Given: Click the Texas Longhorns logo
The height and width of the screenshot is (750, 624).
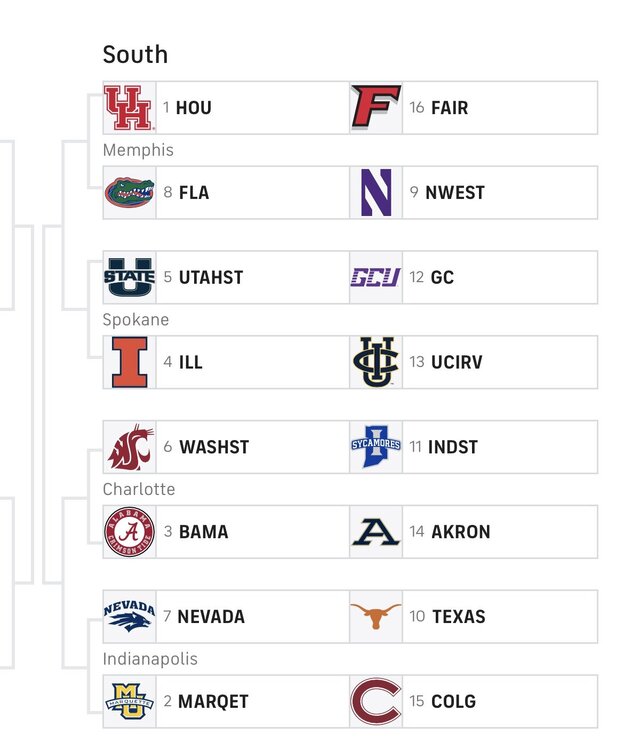Looking at the screenshot, I should click(376, 617).
